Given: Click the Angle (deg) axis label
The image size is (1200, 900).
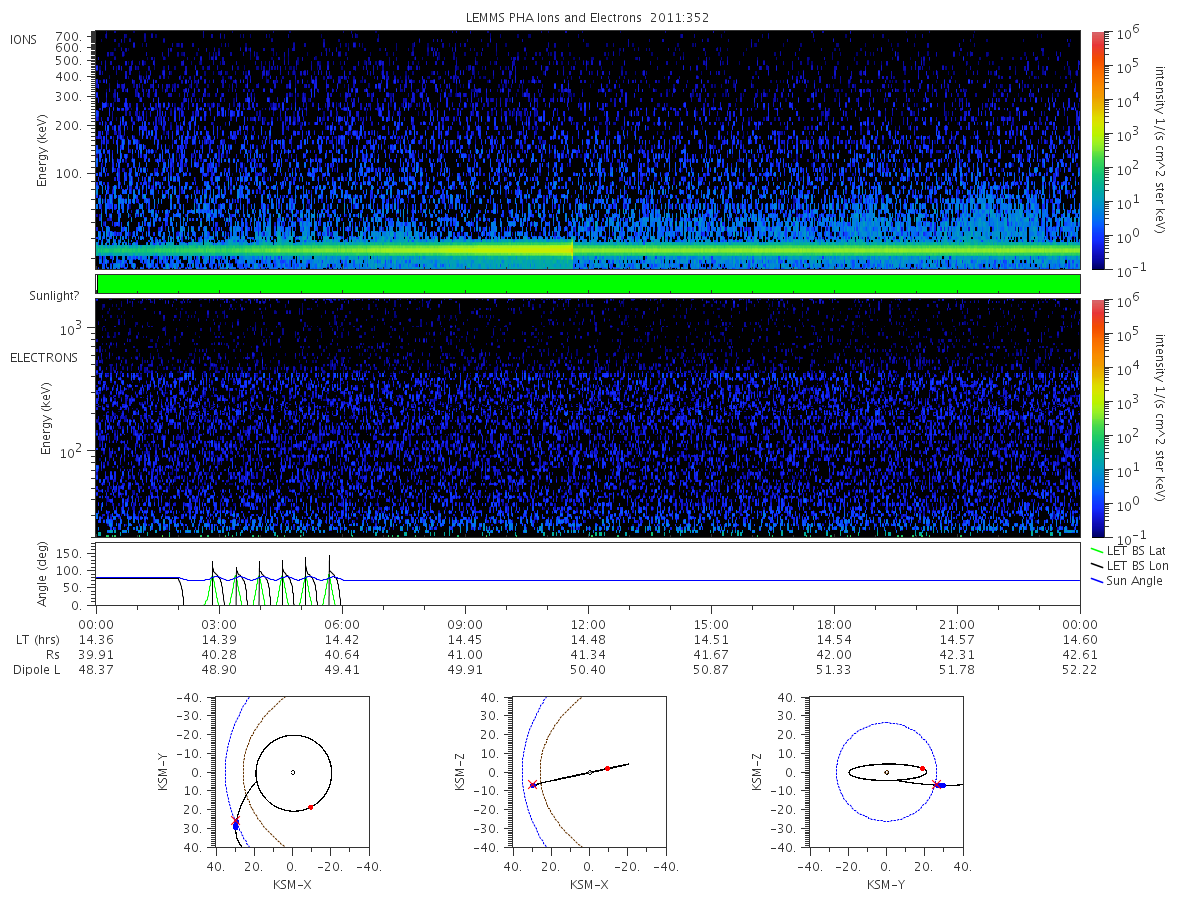Looking at the screenshot, I should pyautogui.click(x=72, y=576).
